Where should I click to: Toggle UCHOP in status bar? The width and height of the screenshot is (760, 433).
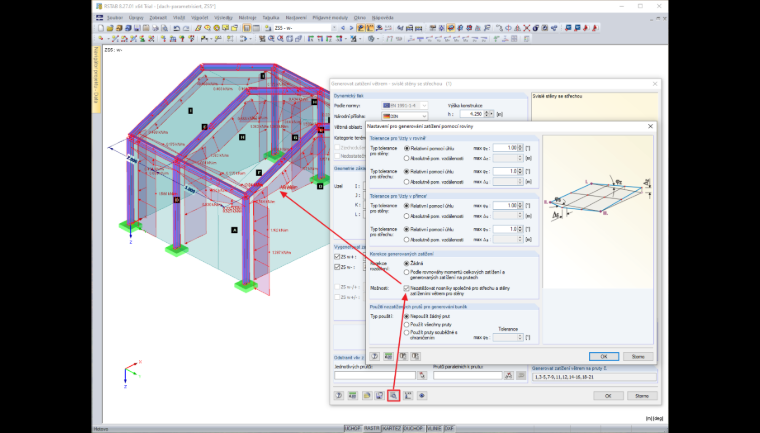(352, 429)
